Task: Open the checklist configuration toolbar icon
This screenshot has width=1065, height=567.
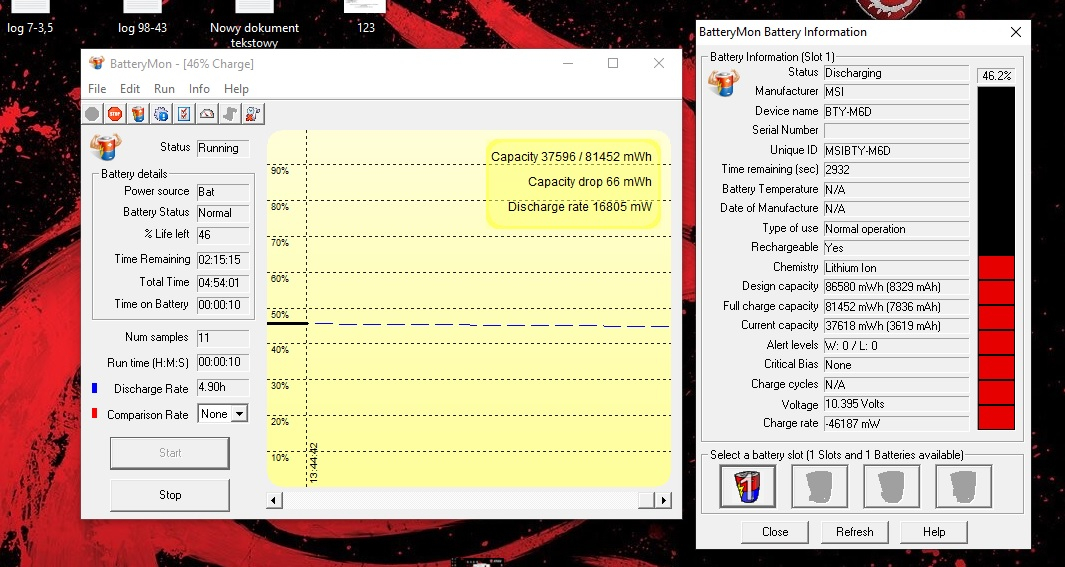Action: 184,114
